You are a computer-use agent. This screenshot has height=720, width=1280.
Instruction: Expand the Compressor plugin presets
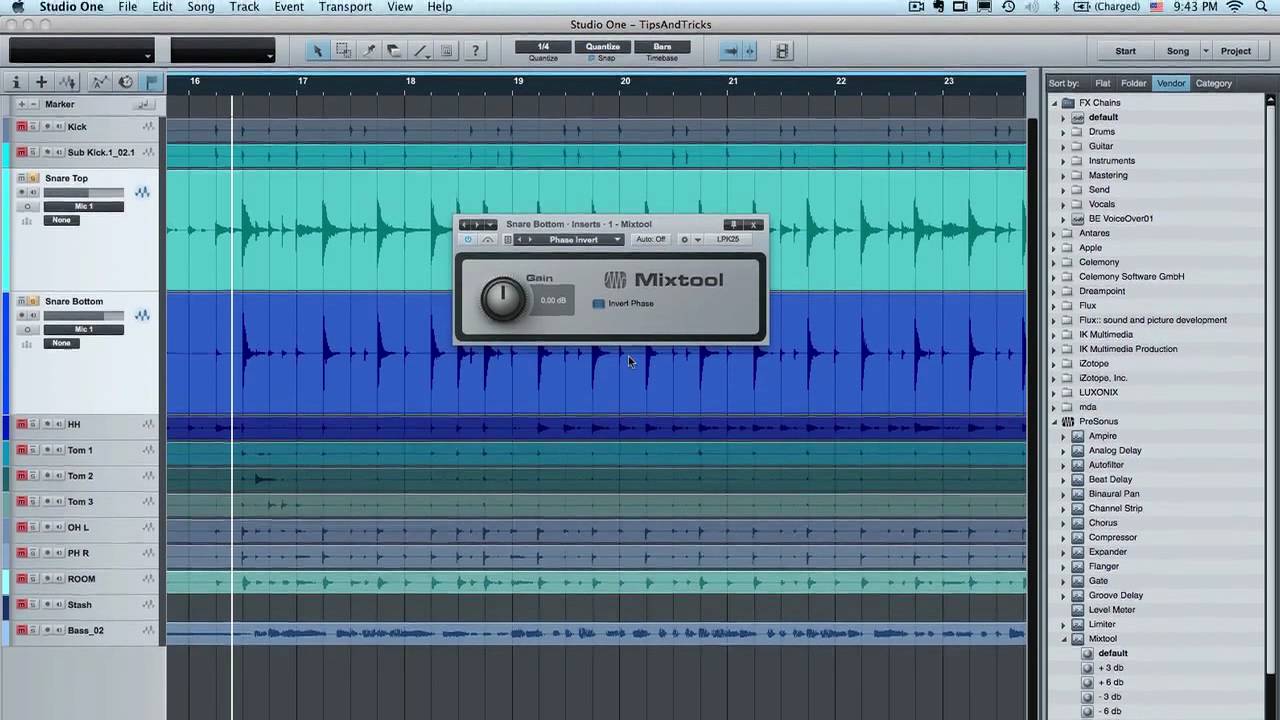pyautogui.click(x=1064, y=537)
